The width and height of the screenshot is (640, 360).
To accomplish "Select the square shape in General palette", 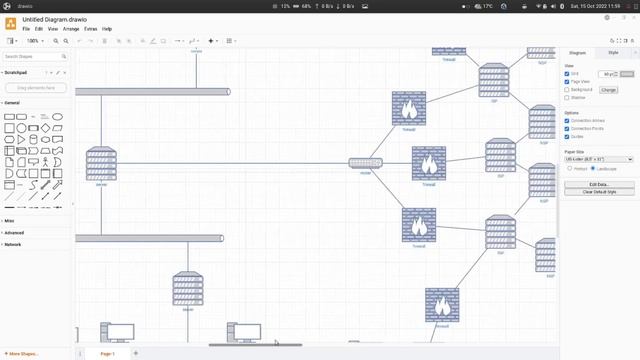I will pyautogui.click(x=9, y=128).
